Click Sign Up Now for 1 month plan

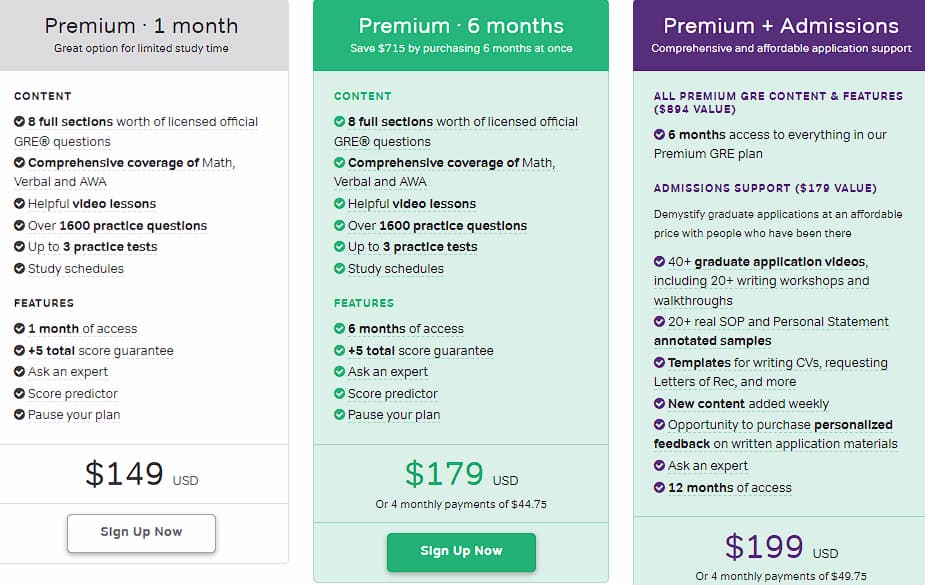141,533
